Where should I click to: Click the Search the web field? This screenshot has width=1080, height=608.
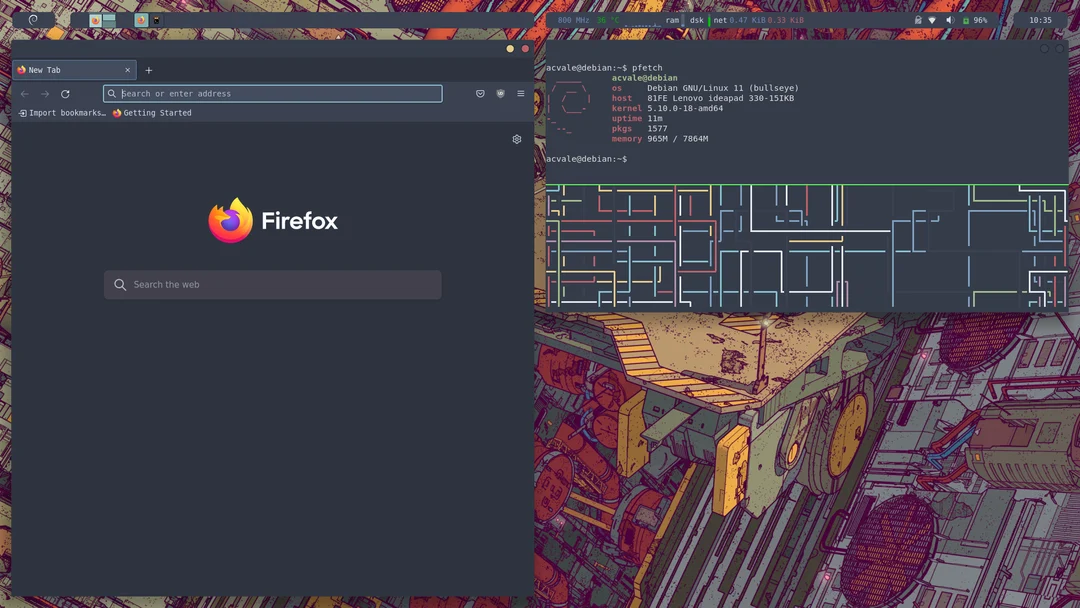pos(272,284)
